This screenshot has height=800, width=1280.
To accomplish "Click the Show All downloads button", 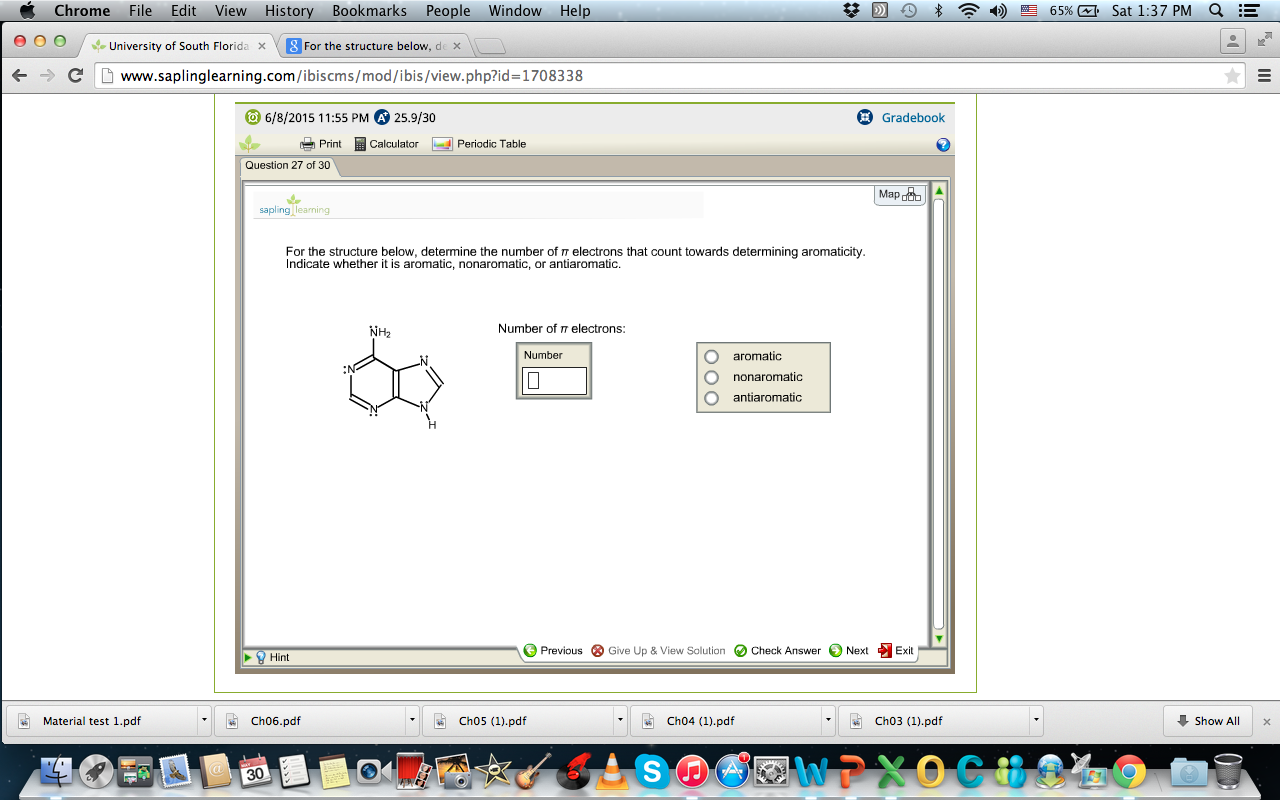I will point(1207,720).
